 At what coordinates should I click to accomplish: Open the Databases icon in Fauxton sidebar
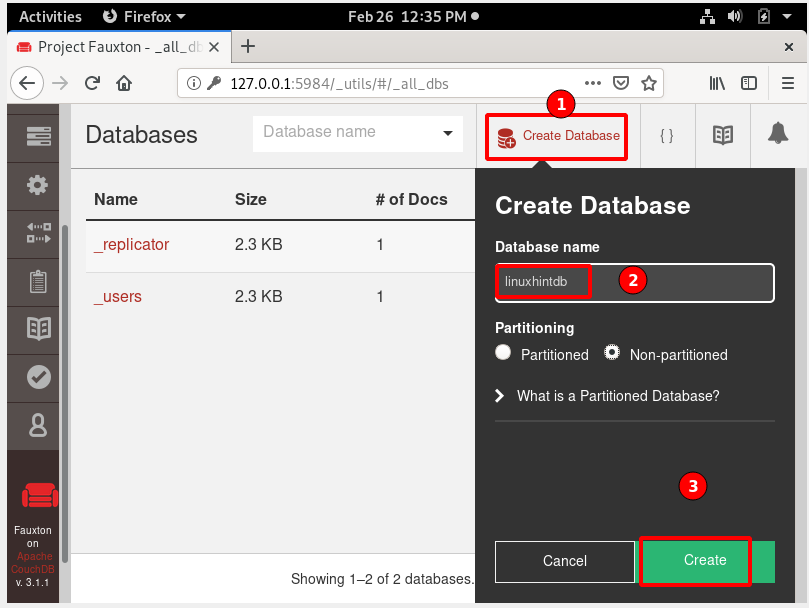[38, 136]
